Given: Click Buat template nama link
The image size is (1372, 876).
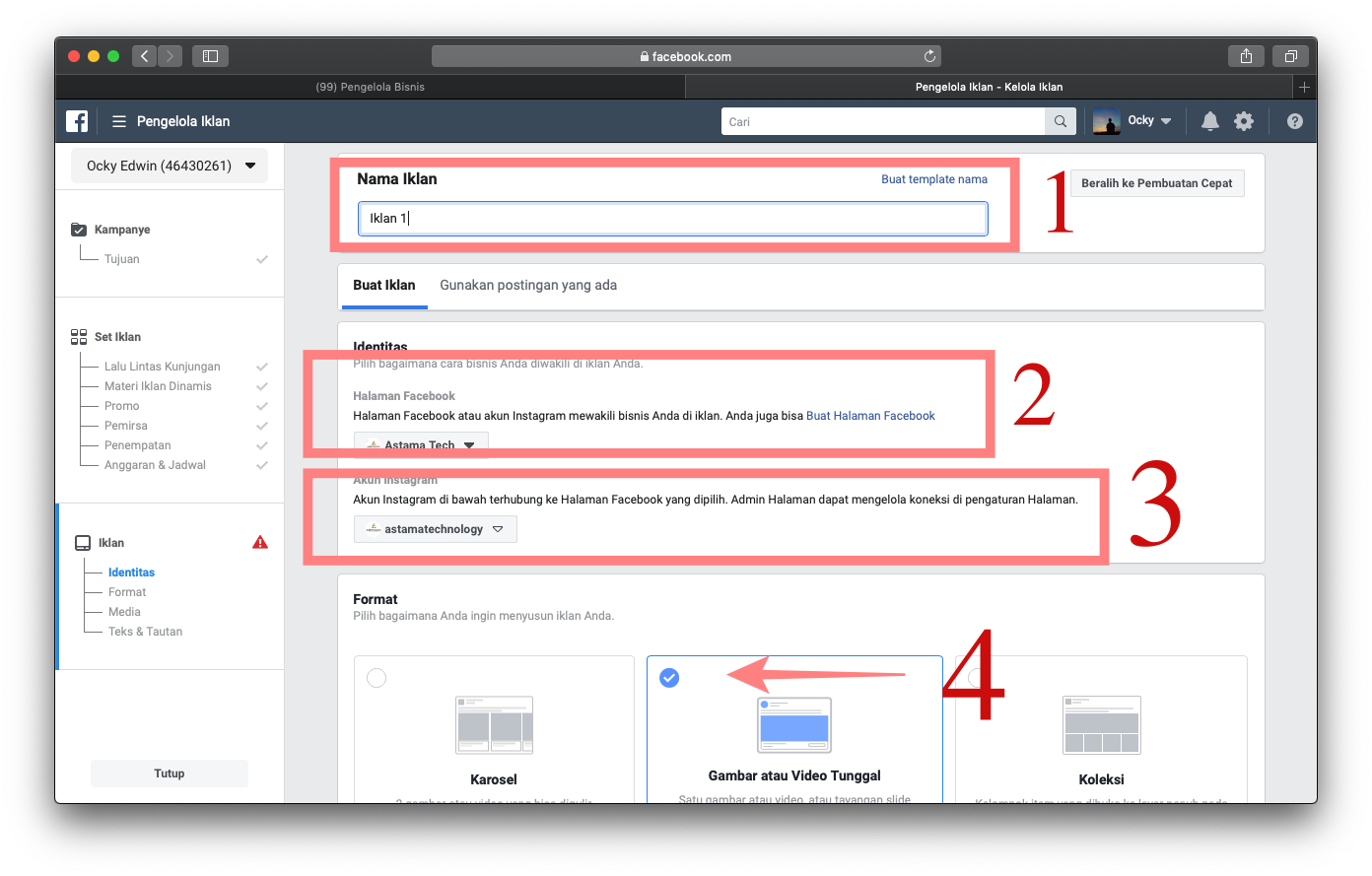Looking at the screenshot, I should [x=934, y=179].
